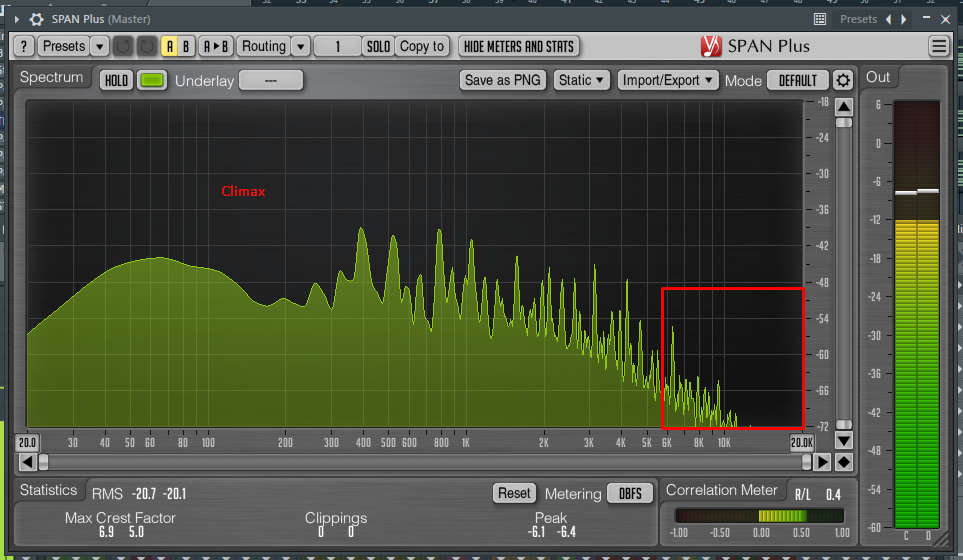Click the frequency scroll left arrow

click(27, 462)
